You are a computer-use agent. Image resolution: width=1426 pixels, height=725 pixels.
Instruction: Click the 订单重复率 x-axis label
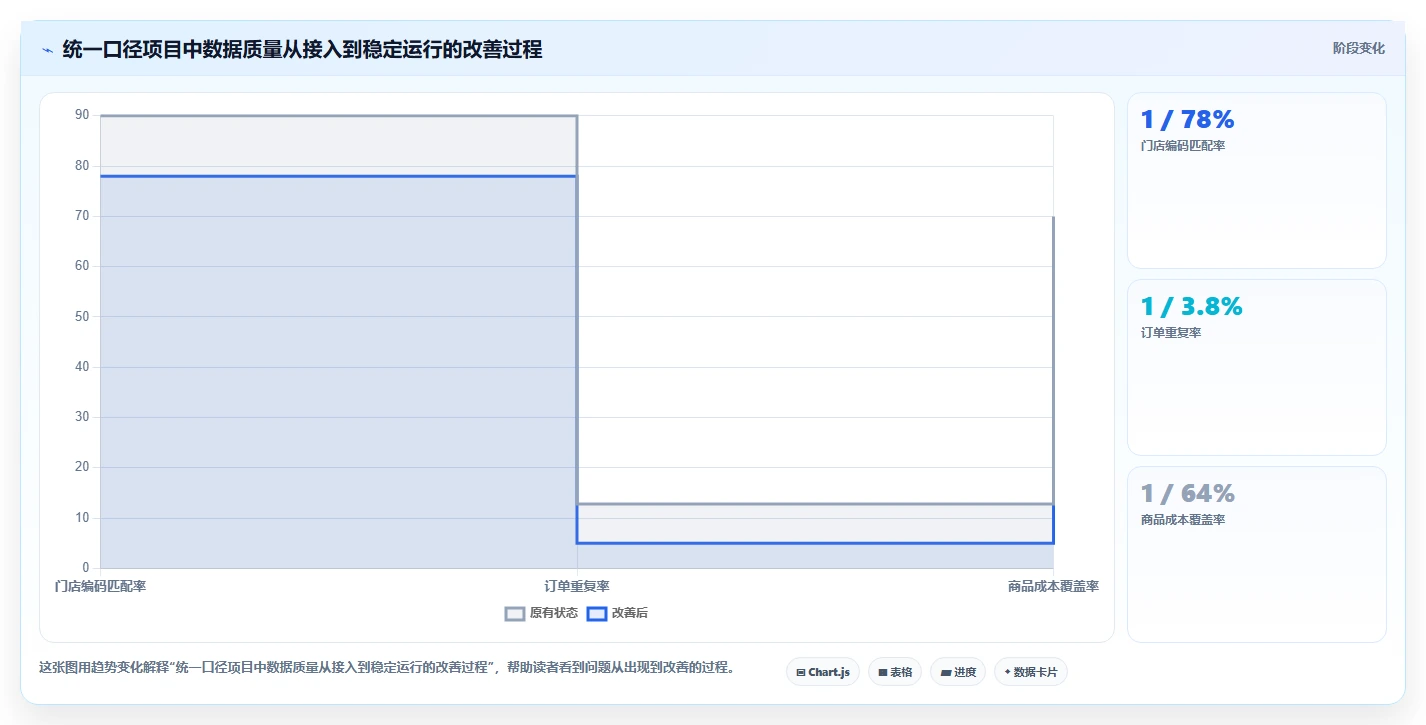pyautogui.click(x=577, y=586)
